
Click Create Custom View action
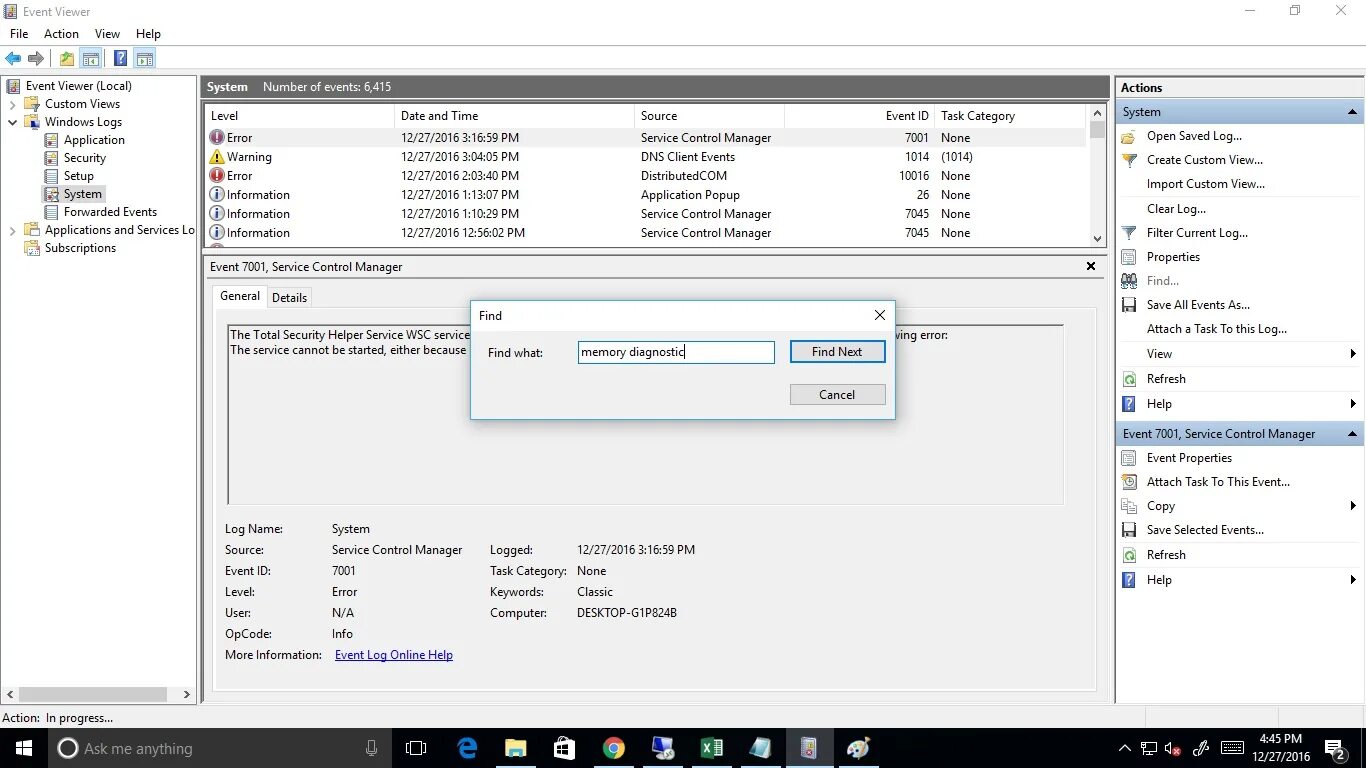[1204, 160]
